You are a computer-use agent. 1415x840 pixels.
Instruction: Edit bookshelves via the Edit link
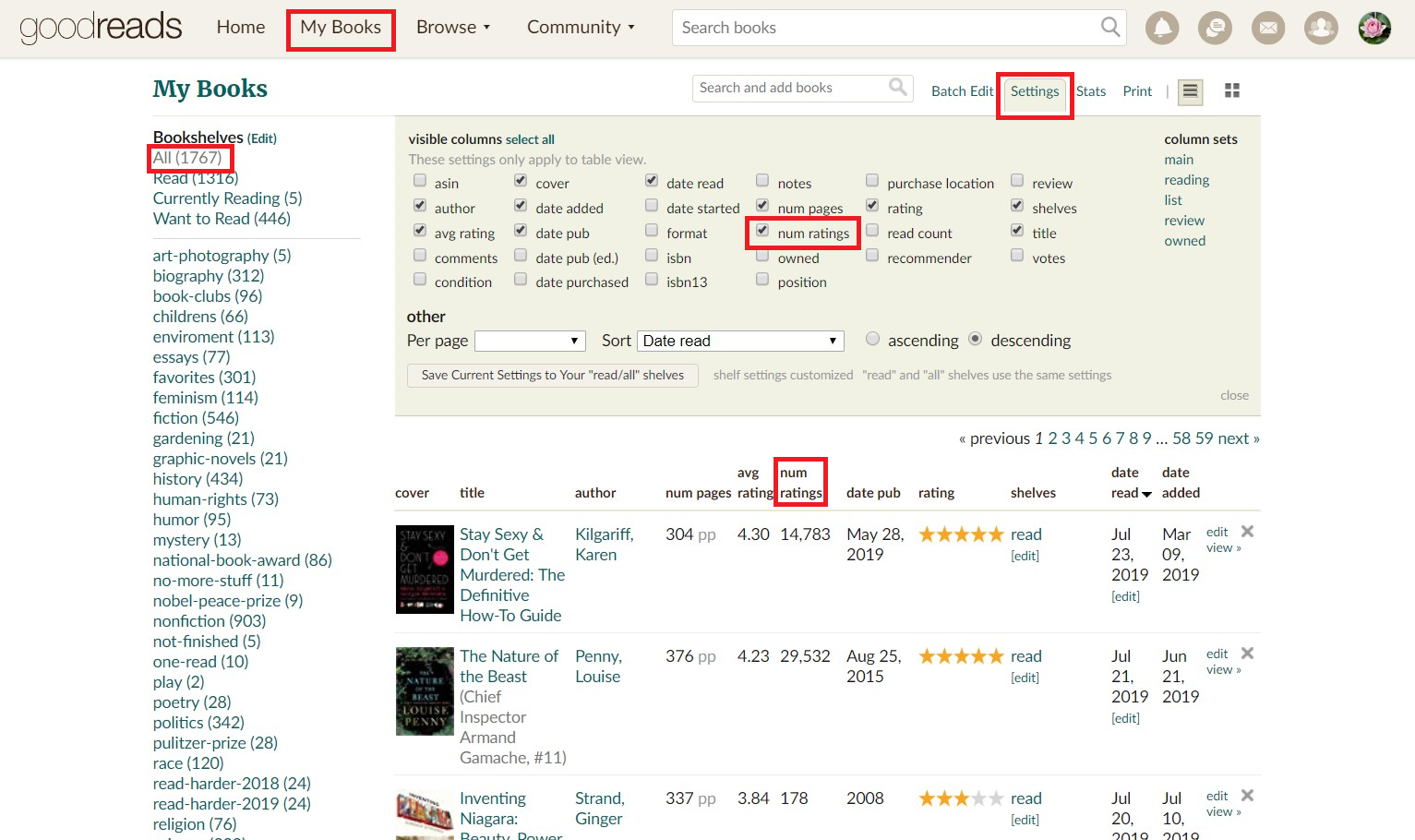click(x=262, y=138)
